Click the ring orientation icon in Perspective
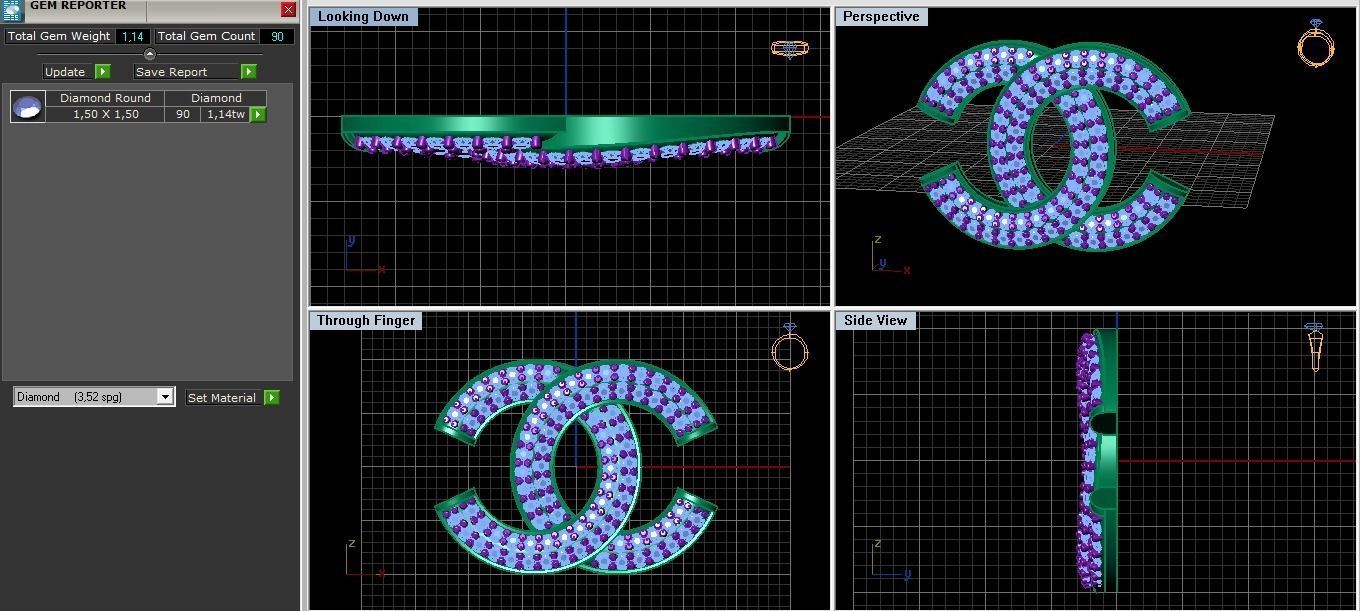The image size is (1360, 611). [1315, 42]
